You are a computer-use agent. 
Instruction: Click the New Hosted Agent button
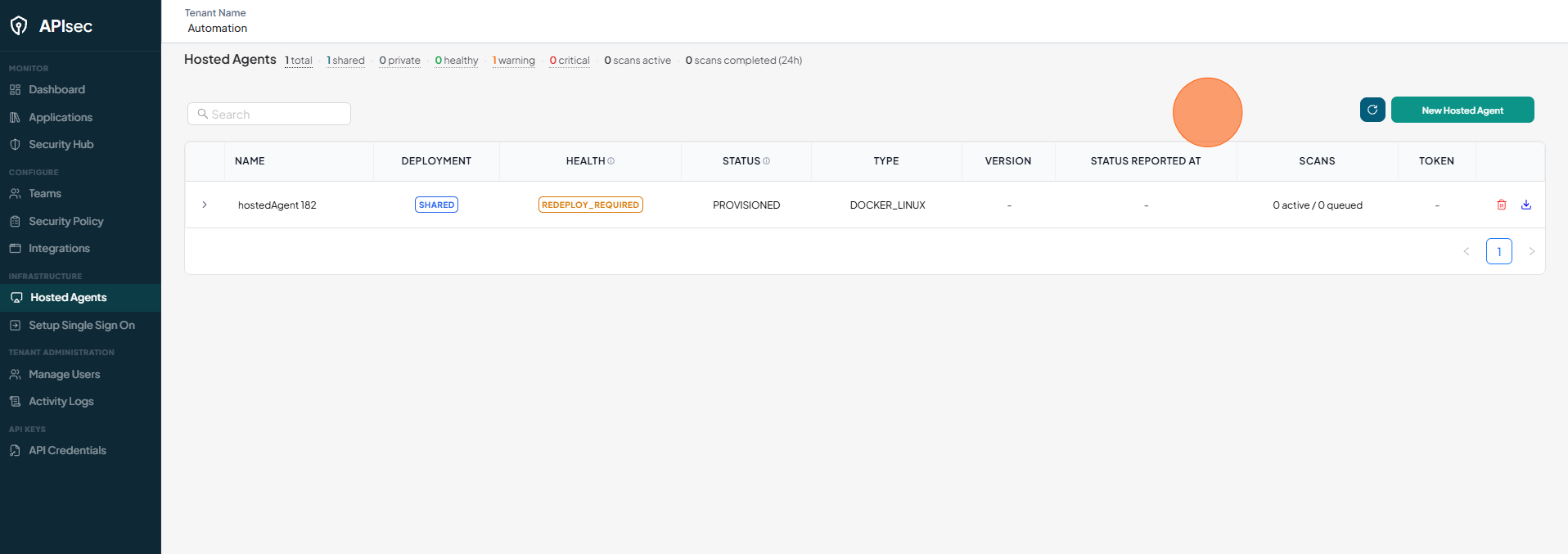tap(1462, 110)
